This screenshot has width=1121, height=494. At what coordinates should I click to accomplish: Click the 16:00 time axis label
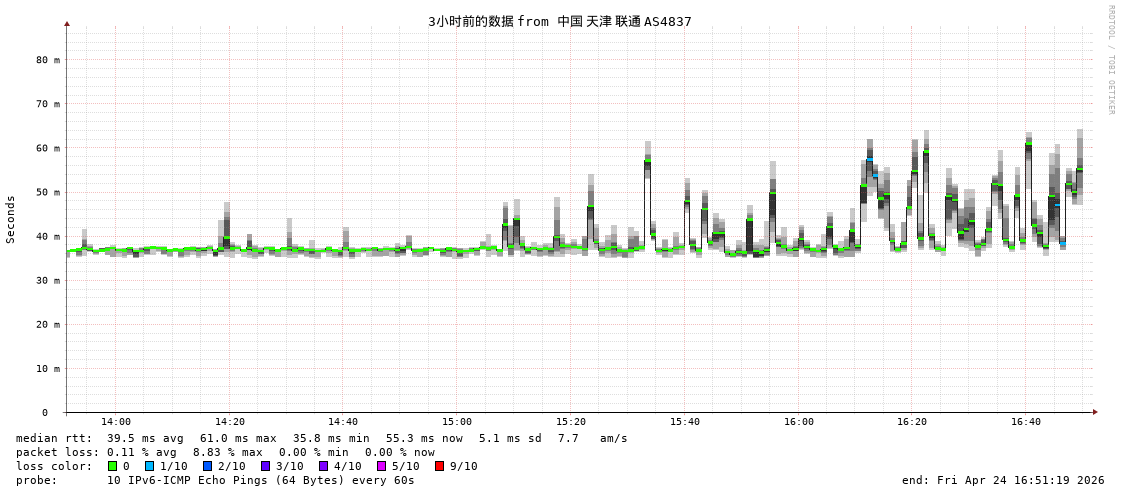click(798, 422)
